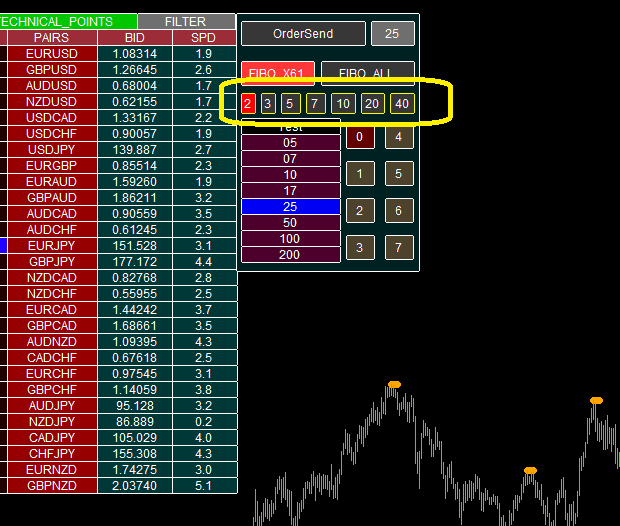The width and height of the screenshot is (620, 526).
Task: Select value 10 in the purple list
Action: click(x=291, y=175)
